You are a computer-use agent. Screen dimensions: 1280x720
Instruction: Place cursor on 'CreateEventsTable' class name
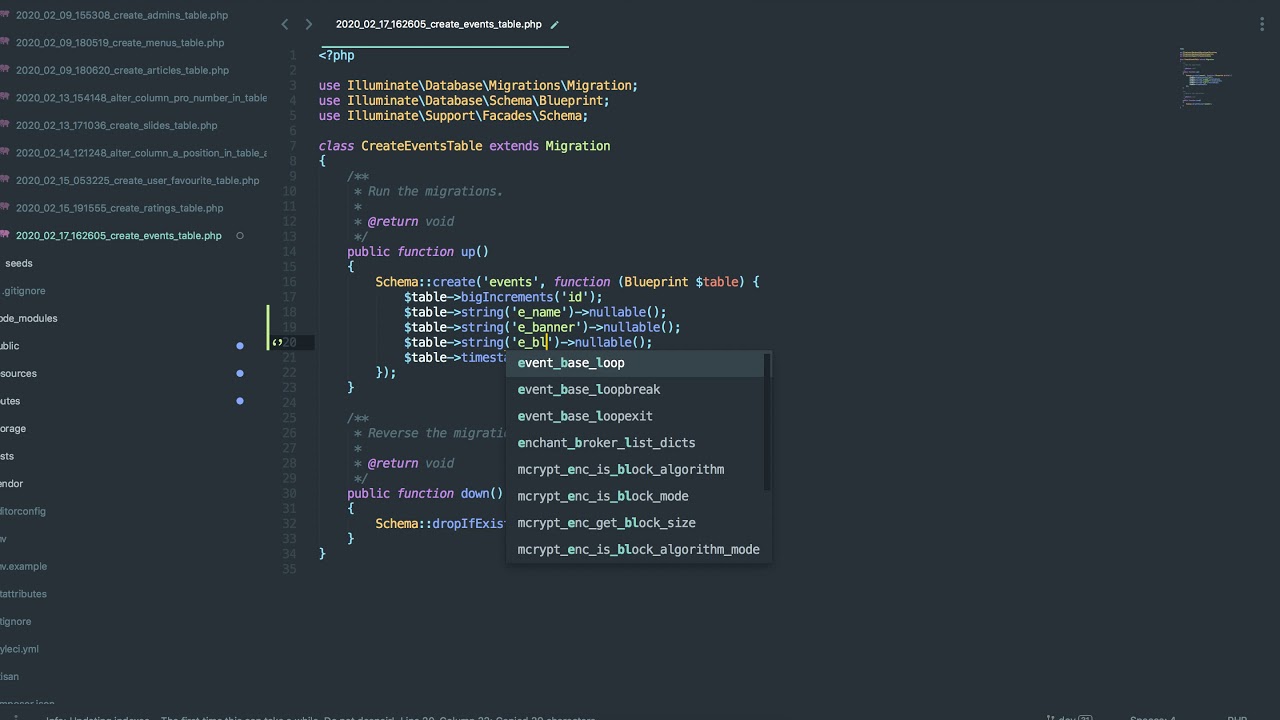(x=422, y=146)
